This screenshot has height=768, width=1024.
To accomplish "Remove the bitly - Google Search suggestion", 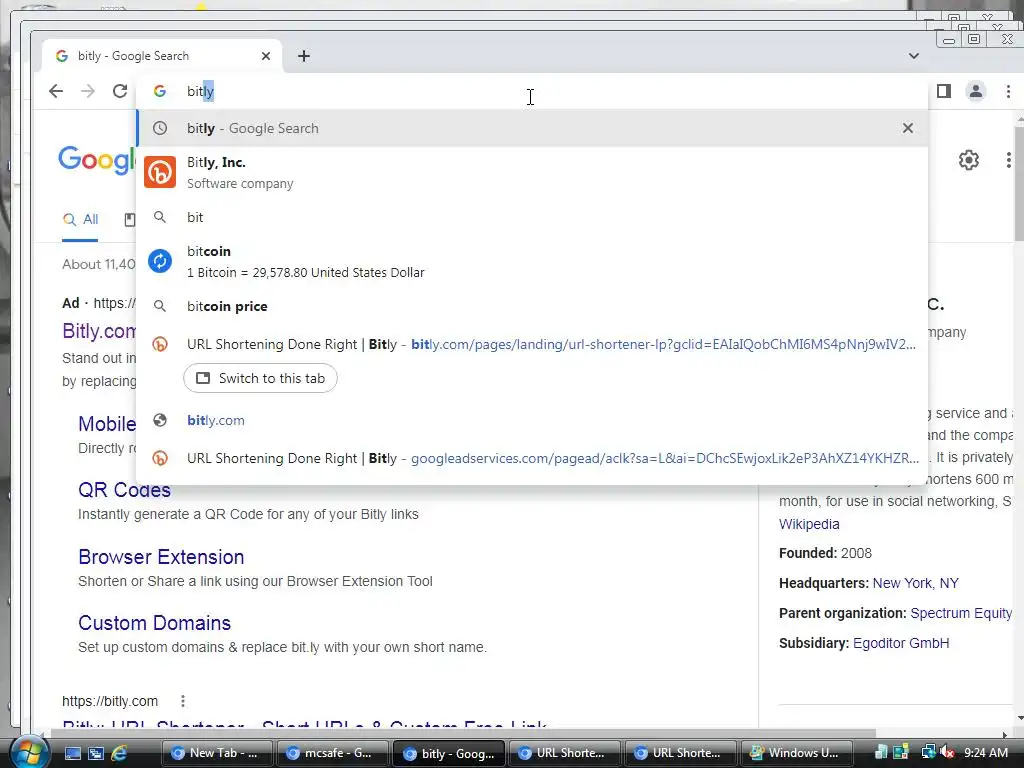I will pos(908,128).
